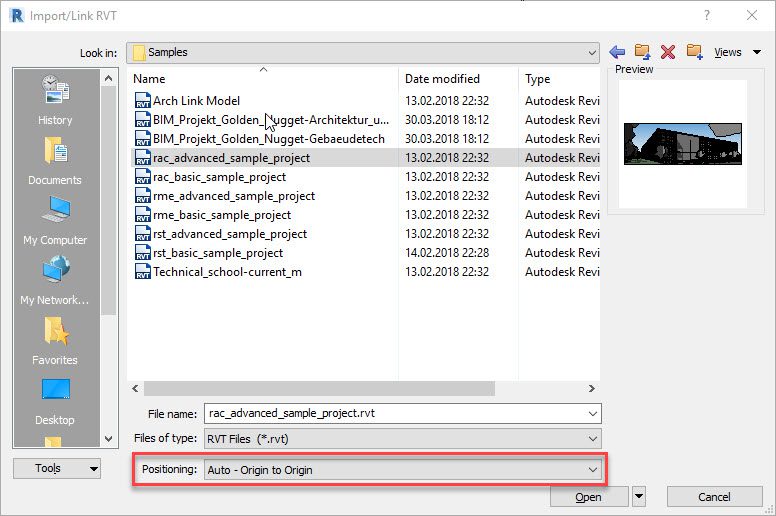
Task: Select rac_basic_sample_project file
Action: click(219, 177)
